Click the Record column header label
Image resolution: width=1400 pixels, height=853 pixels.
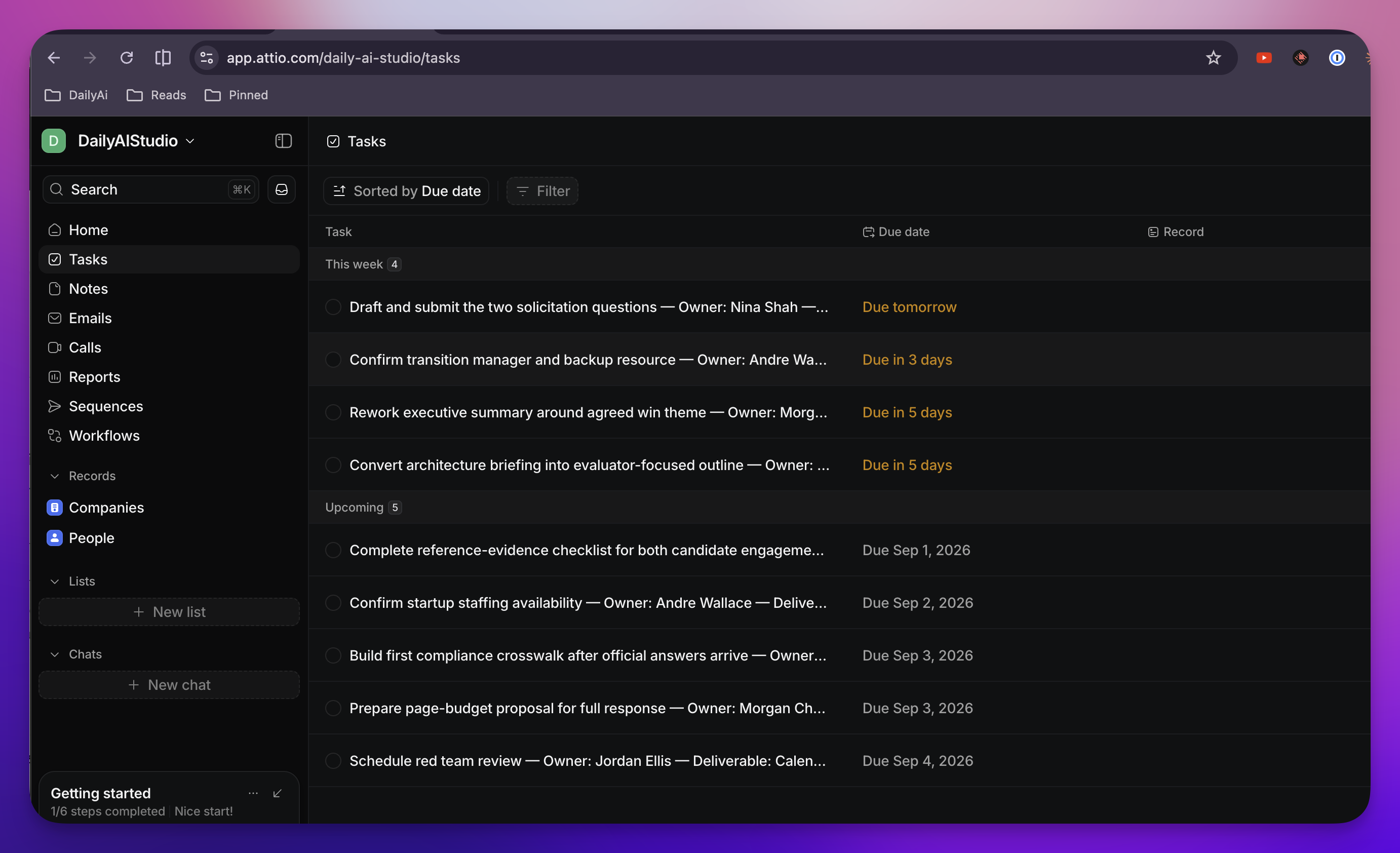click(x=1183, y=232)
